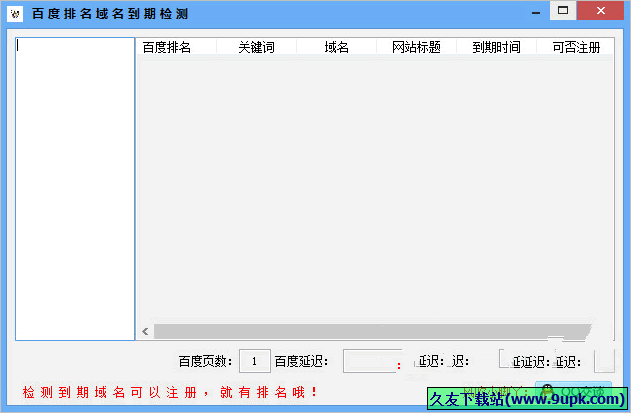
Task: Click the app icon in the title bar
Action: coord(15,14)
